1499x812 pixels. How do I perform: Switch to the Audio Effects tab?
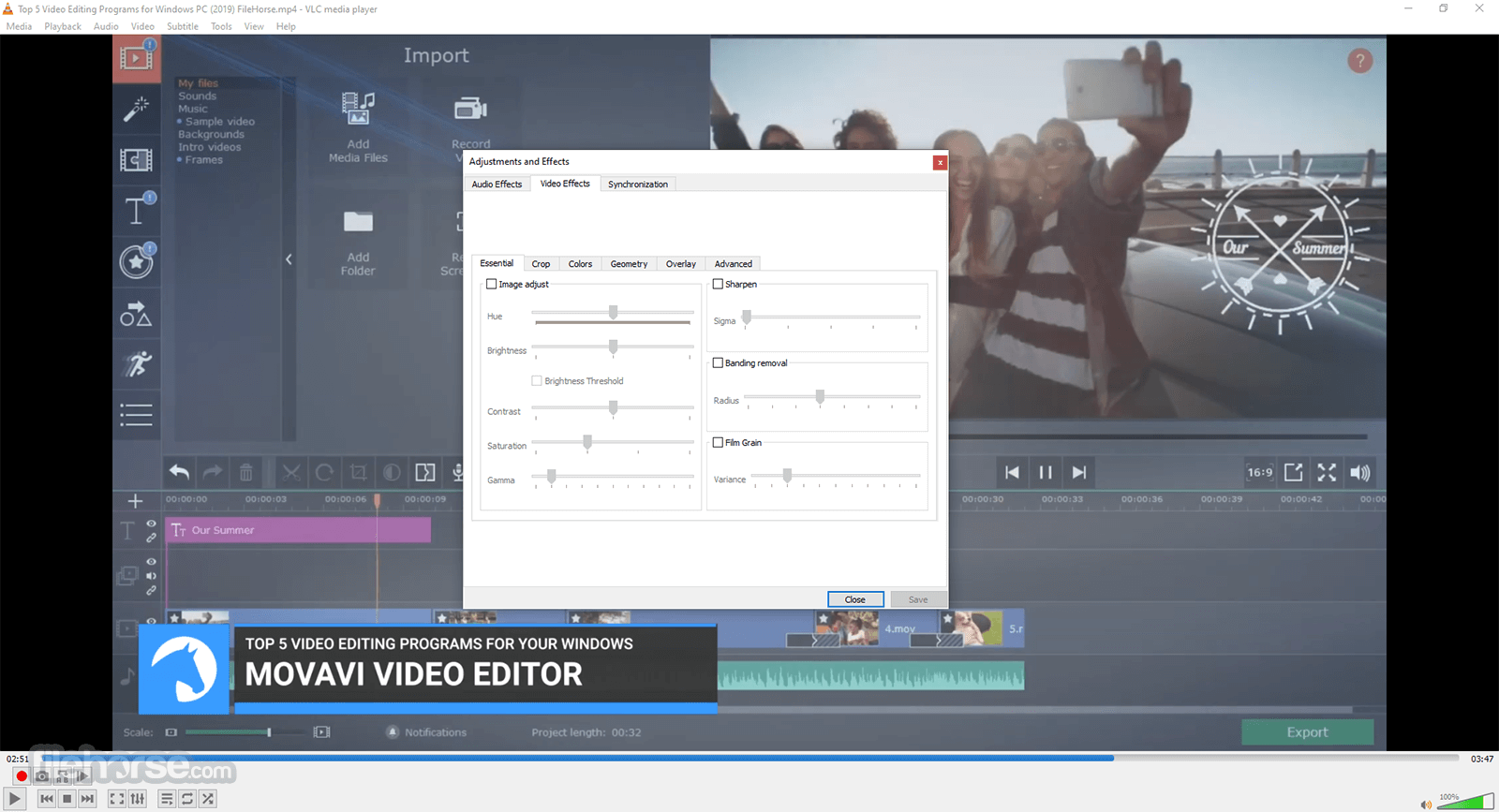pyautogui.click(x=497, y=185)
